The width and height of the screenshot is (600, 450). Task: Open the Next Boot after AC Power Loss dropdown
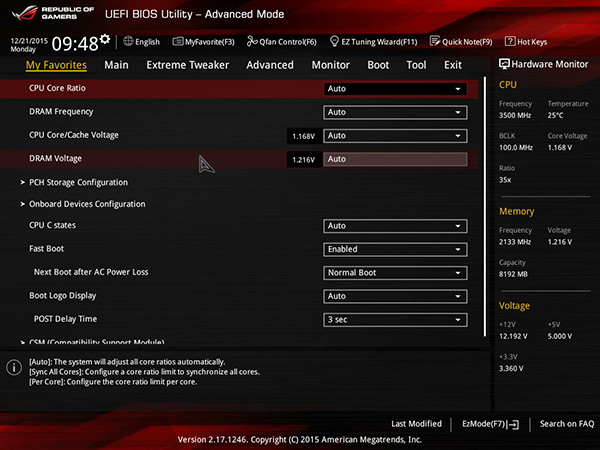tap(395, 273)
